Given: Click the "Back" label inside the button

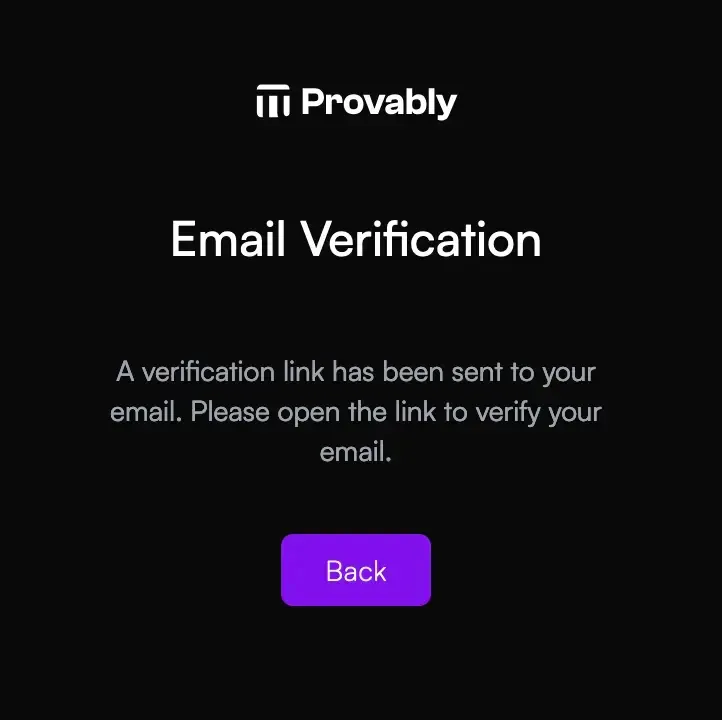Looking at the screenshot, I should click(356, 571).
